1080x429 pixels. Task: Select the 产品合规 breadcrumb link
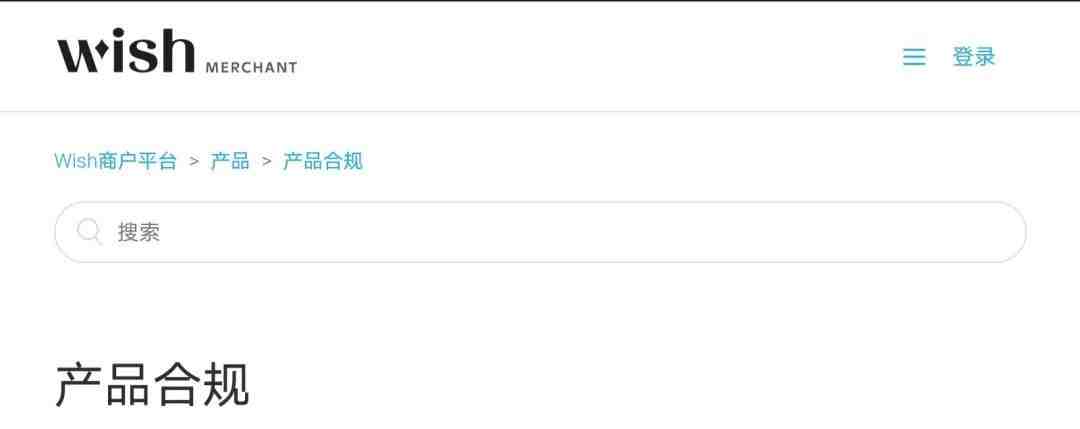(323, 162)
